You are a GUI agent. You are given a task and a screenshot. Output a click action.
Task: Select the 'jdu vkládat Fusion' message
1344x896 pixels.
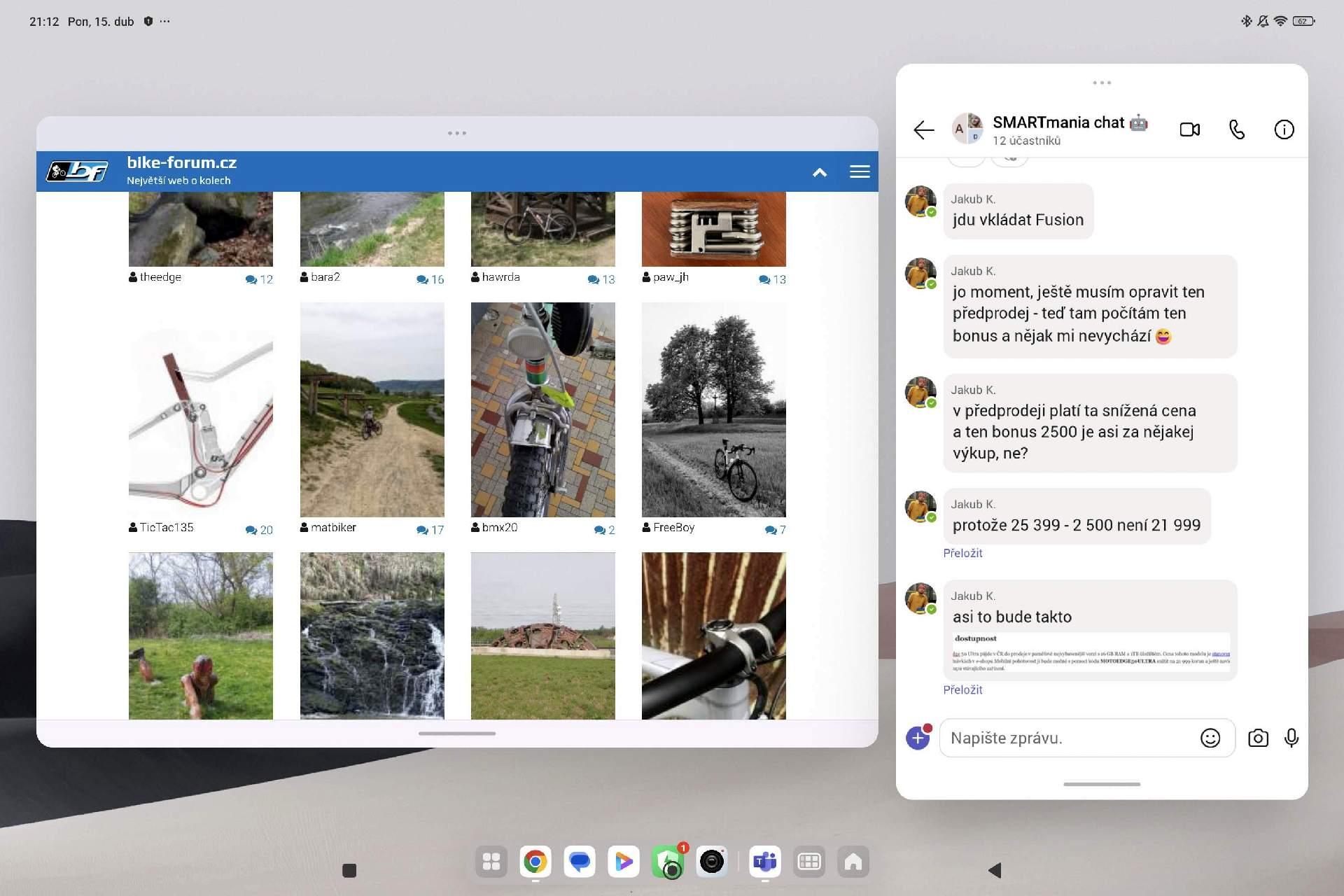(1018, 211)
